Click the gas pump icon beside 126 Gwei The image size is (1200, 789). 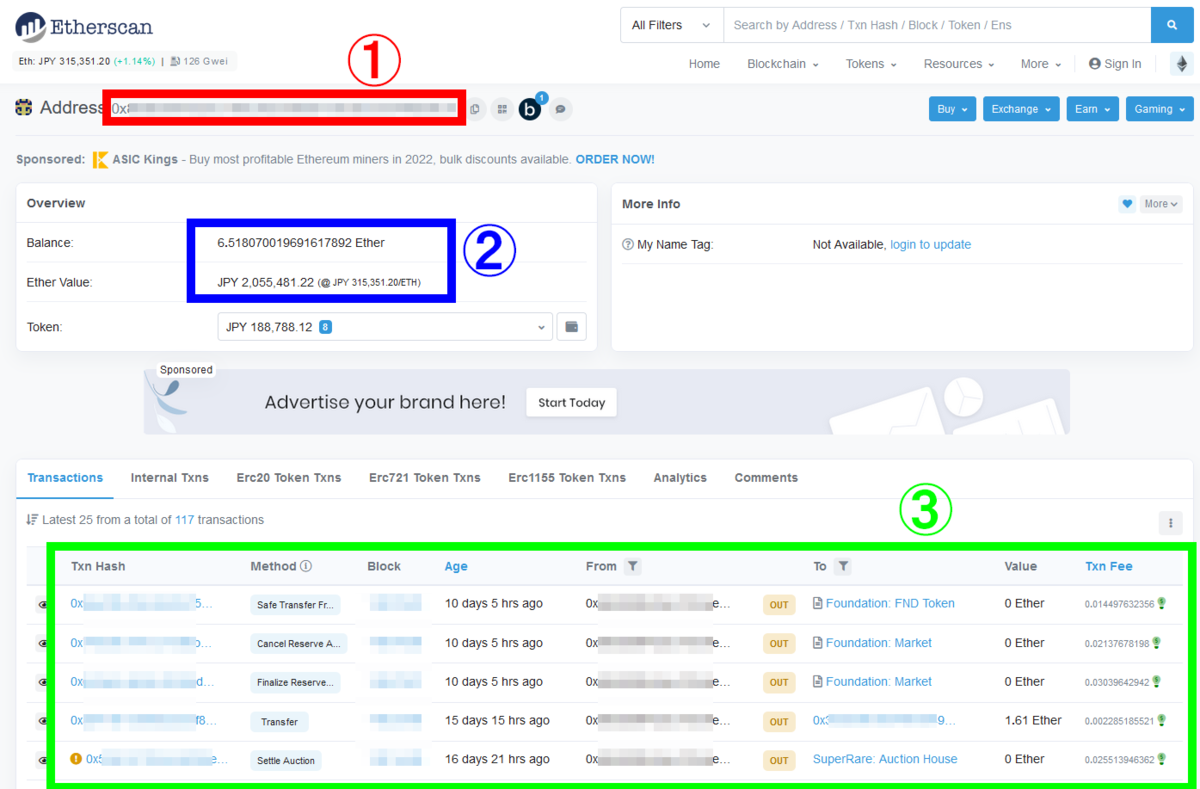coord(175,61)
